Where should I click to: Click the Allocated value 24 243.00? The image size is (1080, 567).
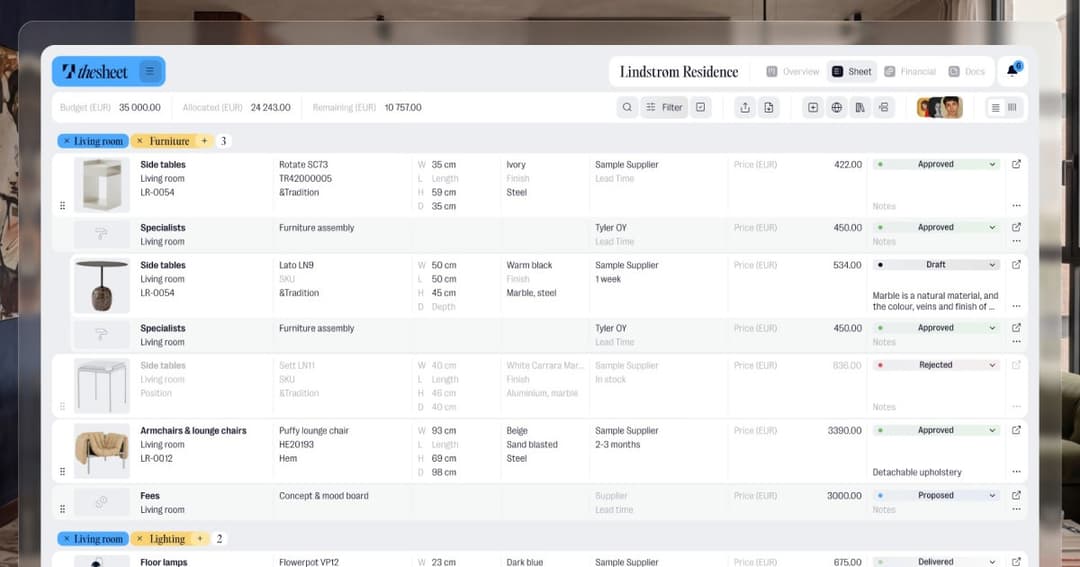click(270, 107)
